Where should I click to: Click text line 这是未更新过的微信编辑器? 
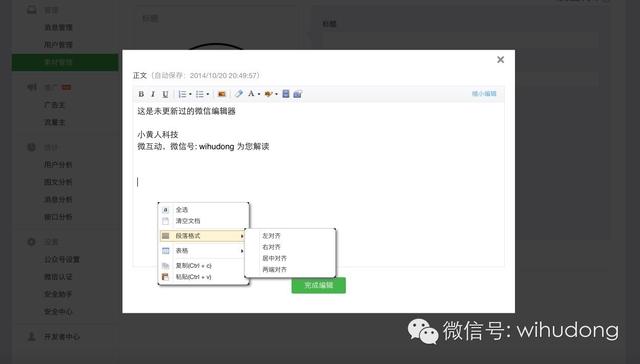tap(187, 111)
